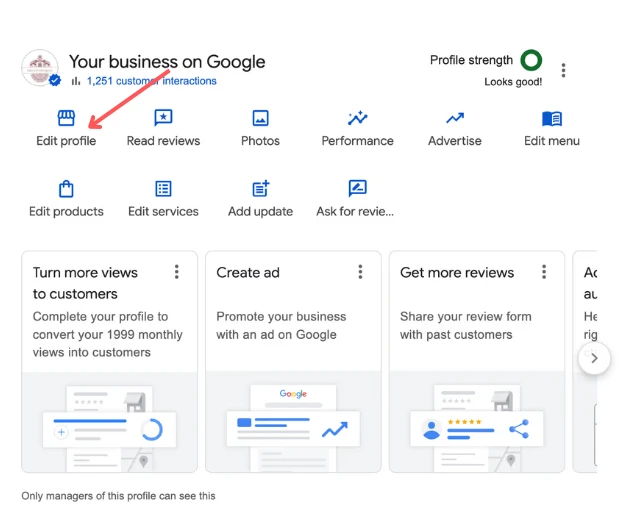Click the review sharing illustration thumbnail
The height and width of the screenshot is (527, 632).
click(477, 422)
